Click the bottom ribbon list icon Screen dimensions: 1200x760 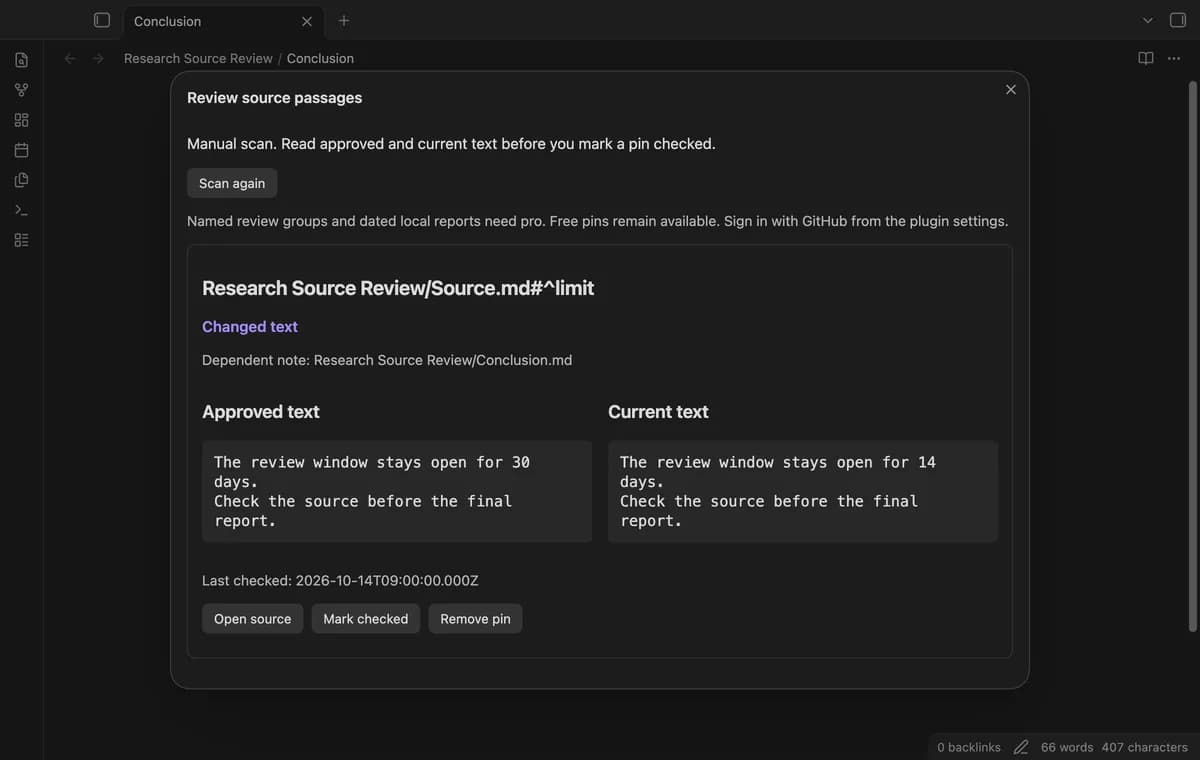21,240
